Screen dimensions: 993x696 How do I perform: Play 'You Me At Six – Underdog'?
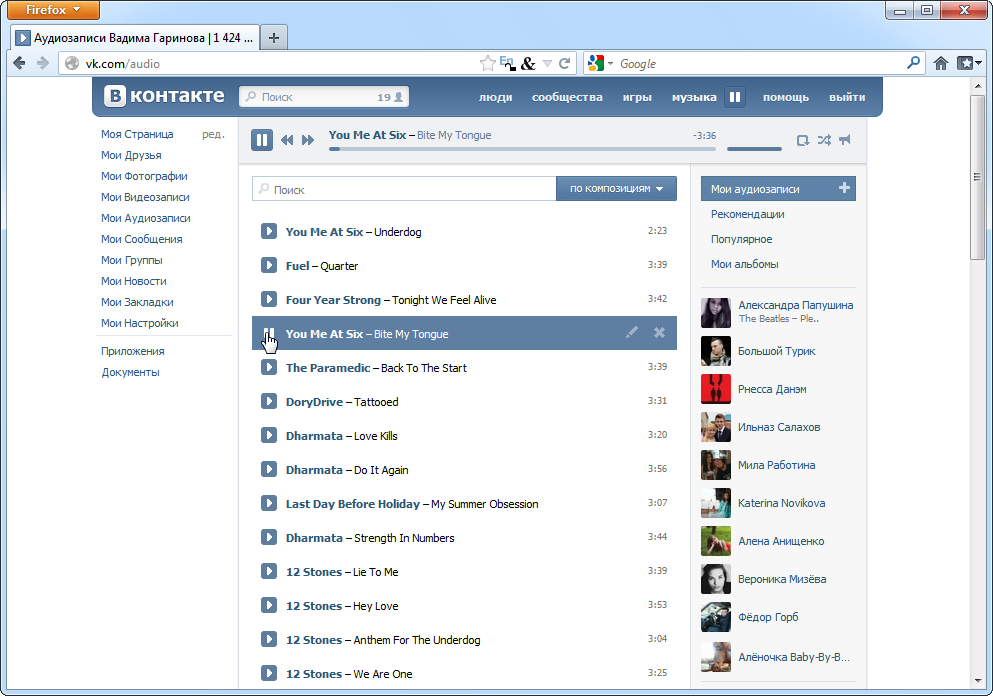click(269, 231)
